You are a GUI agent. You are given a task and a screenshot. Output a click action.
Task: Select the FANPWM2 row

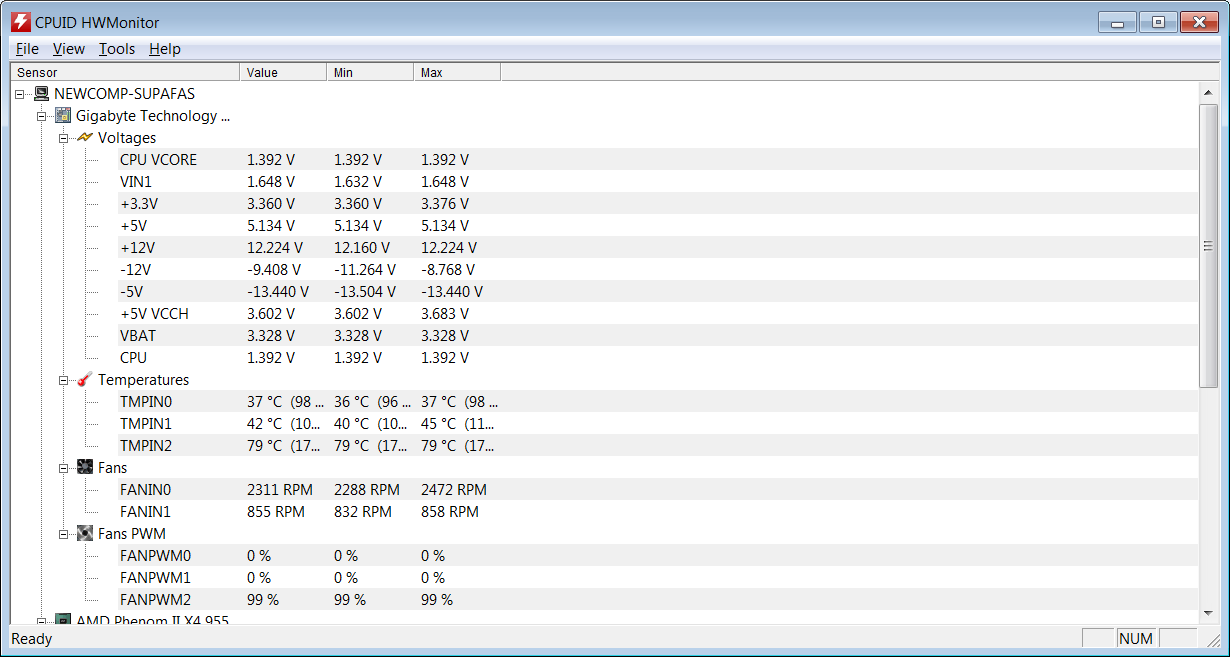pyautogui.click(x=658, y=600)
